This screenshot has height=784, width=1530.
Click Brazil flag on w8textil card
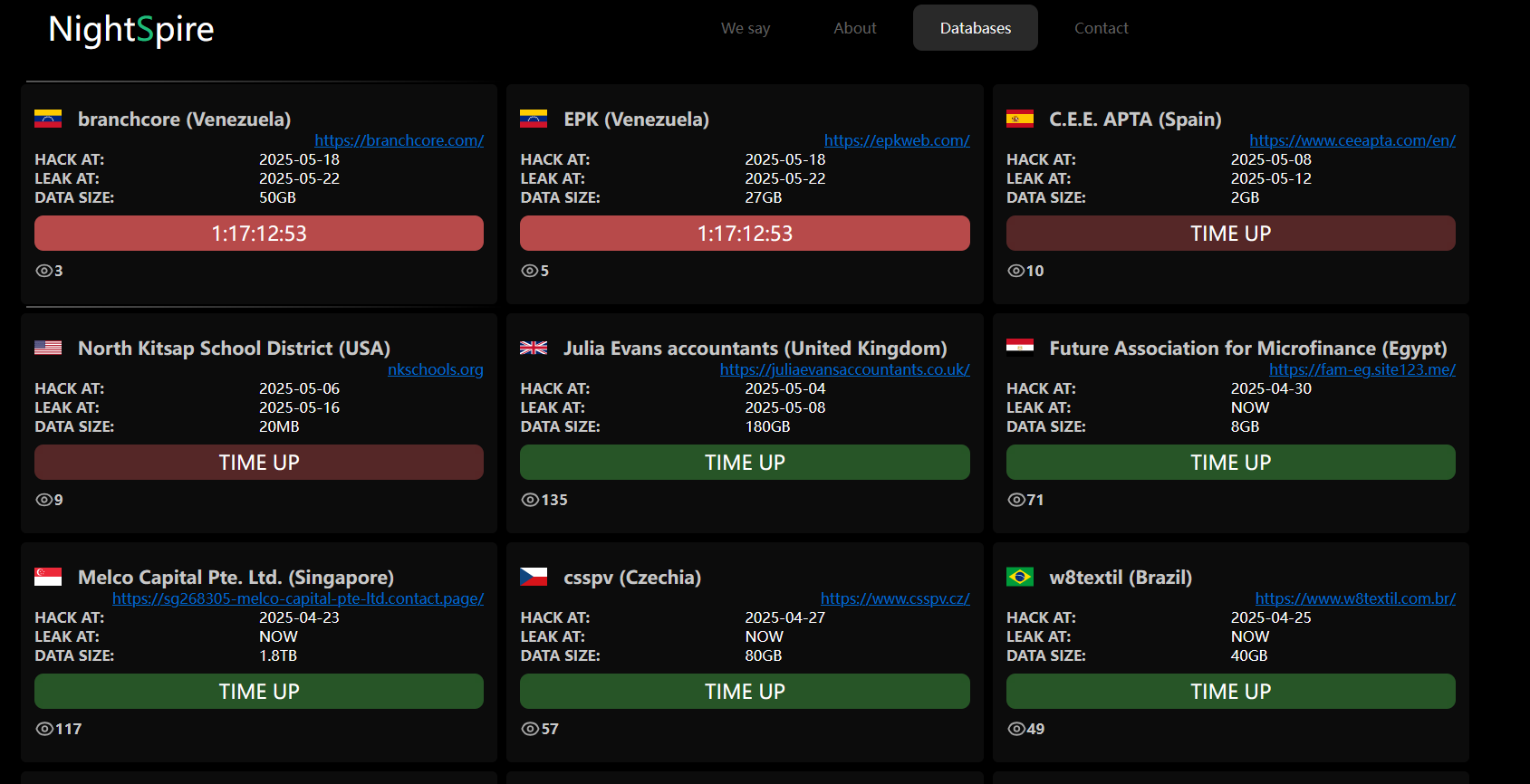click(1020, 577)
